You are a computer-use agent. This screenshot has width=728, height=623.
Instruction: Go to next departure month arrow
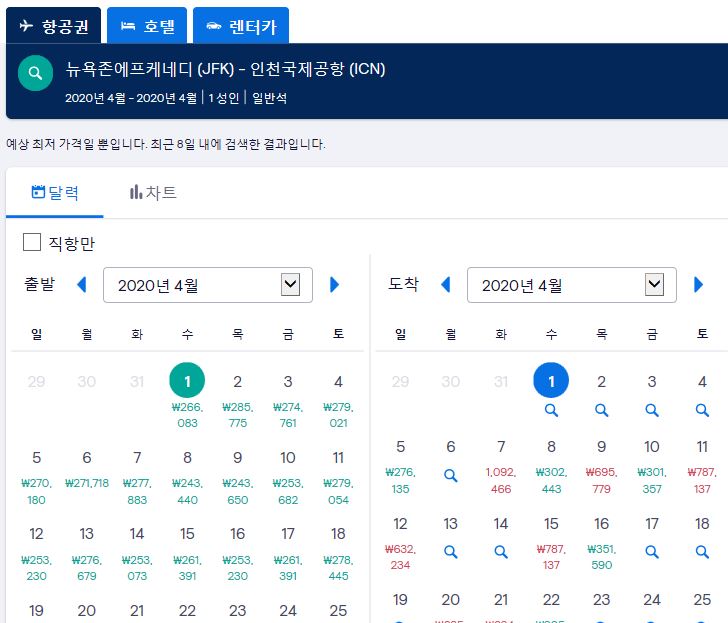334,285
